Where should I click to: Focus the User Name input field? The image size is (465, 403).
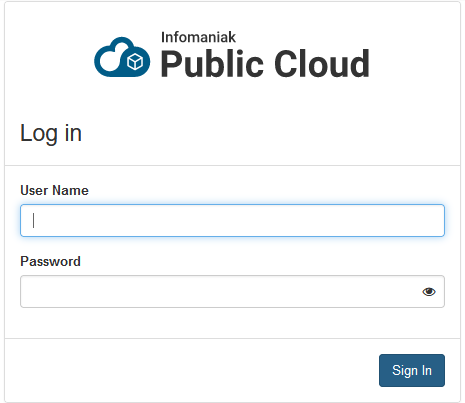[232, 221]
